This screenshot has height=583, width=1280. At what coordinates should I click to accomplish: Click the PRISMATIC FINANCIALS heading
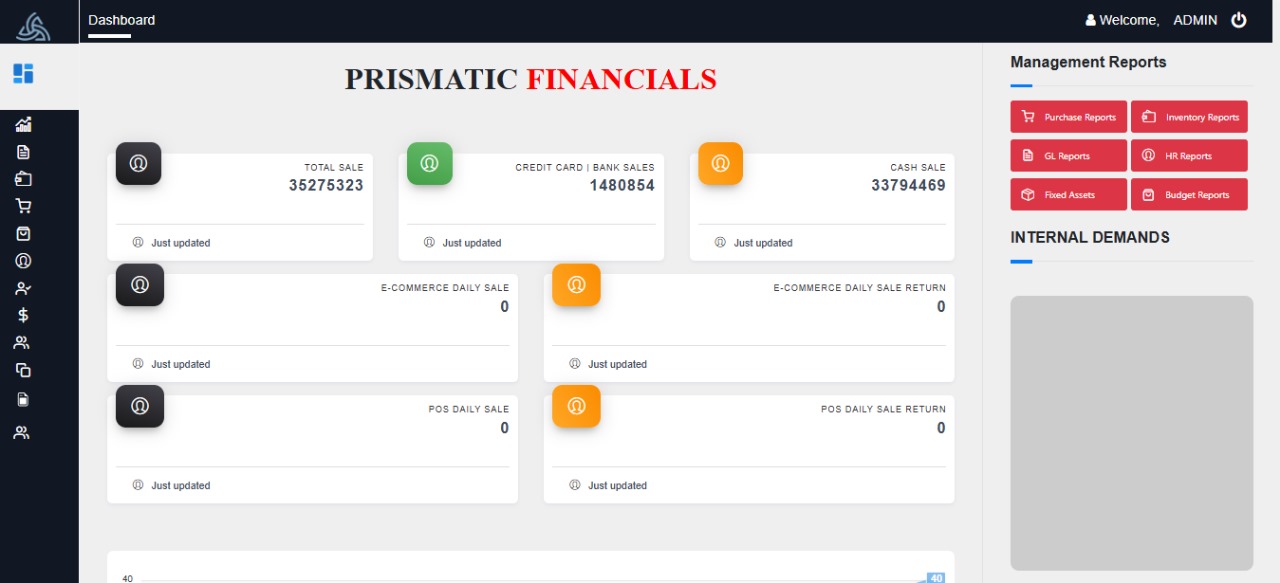click(531, 80)
